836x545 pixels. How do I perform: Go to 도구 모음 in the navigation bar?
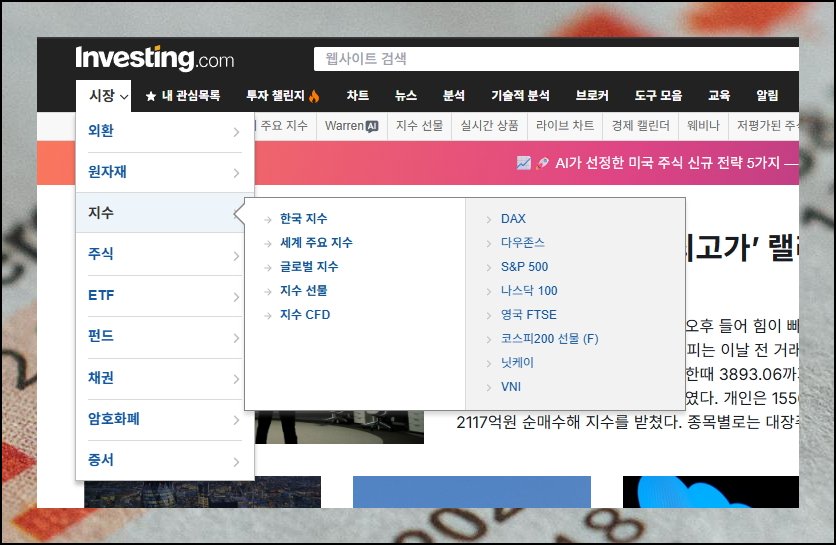tap(658, 96)
